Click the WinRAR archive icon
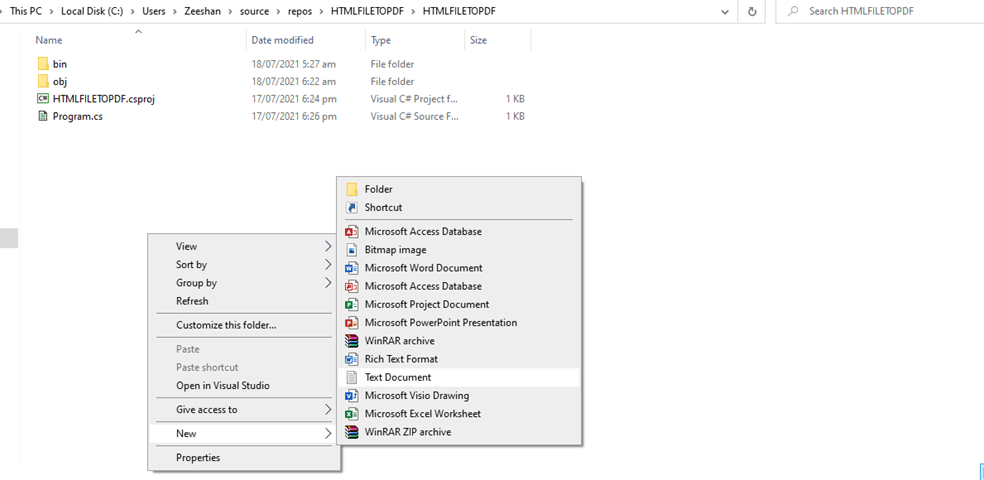The image size is (984, 480). click(x=352, y=341)
